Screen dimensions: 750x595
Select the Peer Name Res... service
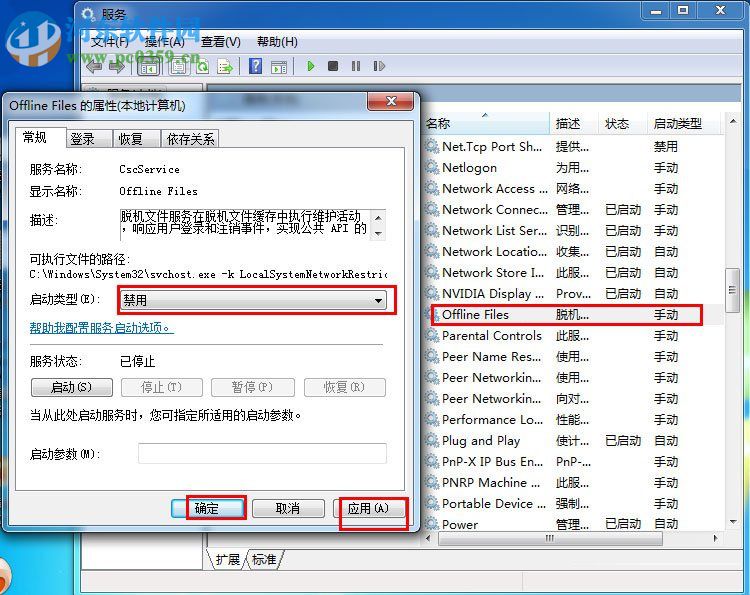(573, 356)
